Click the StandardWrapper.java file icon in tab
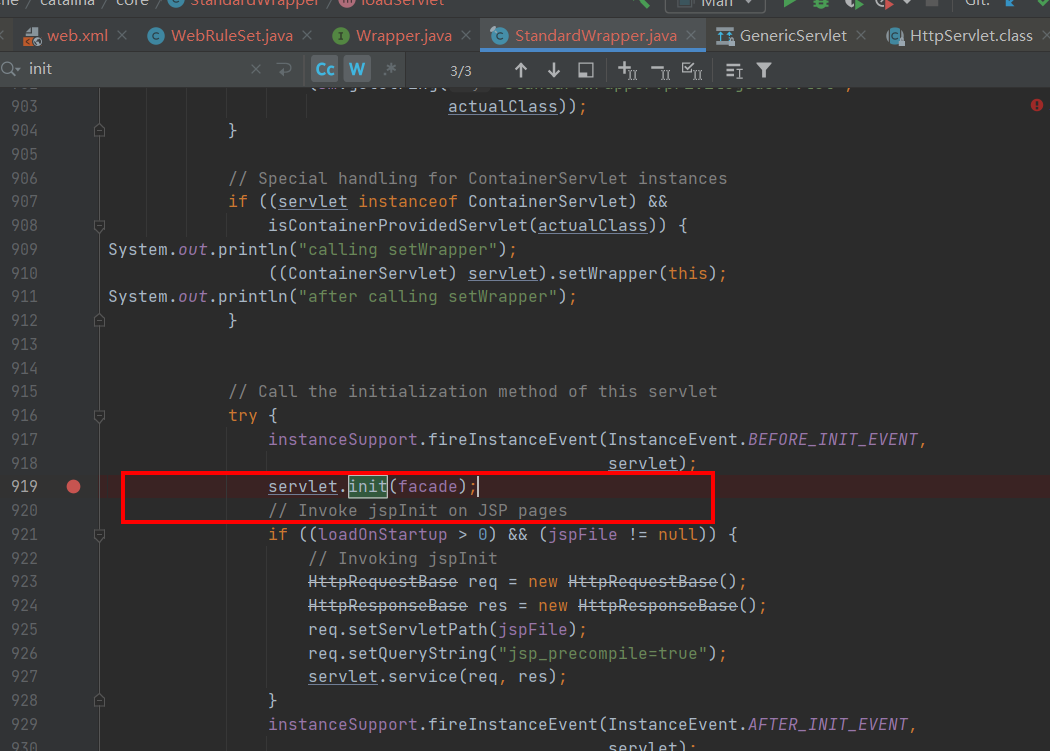 pyautogui.click(x=499, y=36)
